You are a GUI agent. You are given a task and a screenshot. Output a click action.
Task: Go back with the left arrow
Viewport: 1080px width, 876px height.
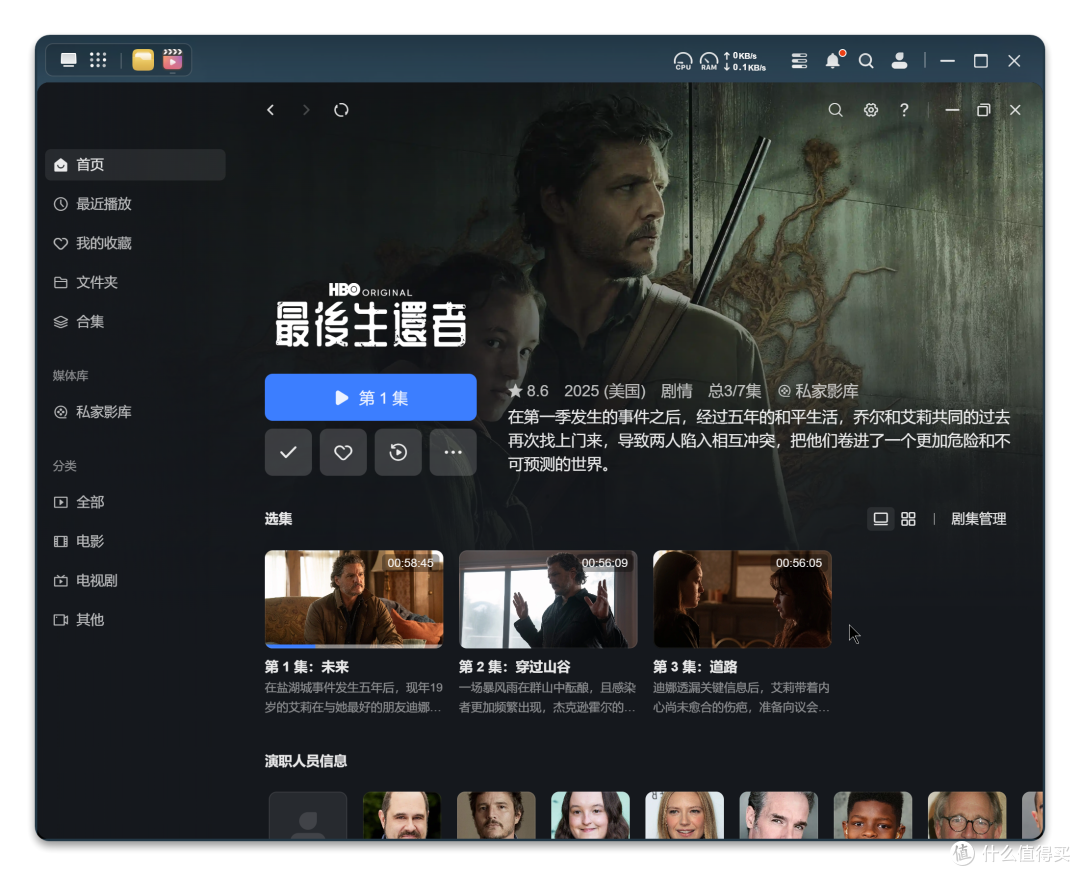click(271, 110)
